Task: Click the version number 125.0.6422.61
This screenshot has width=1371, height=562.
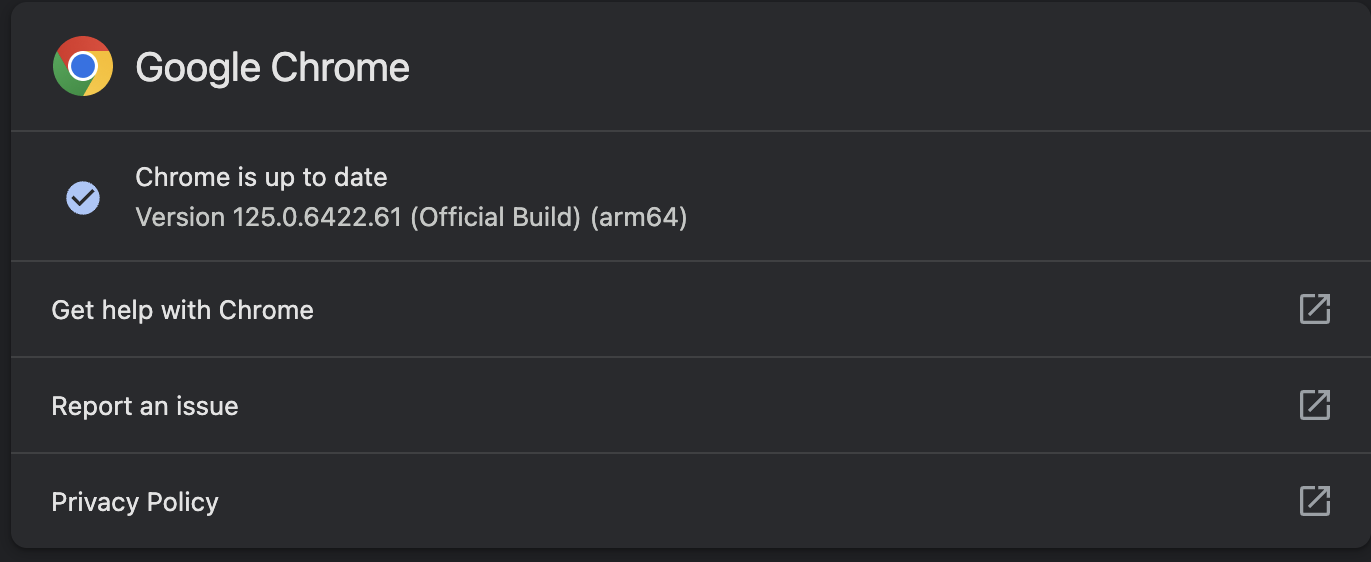Action: tap(318, 217)
